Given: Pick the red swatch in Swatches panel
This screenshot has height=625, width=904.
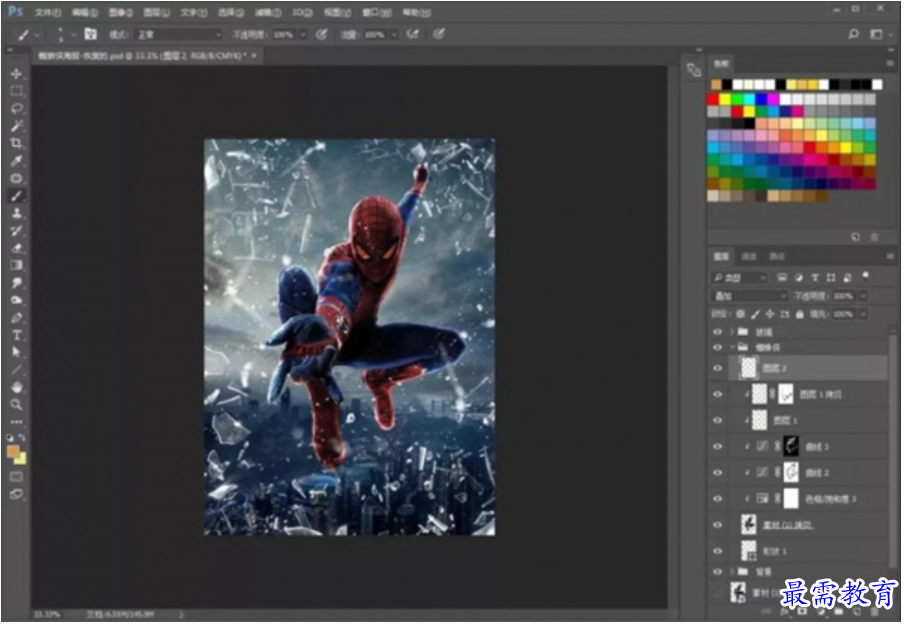Looking at the screenshot, I should tap(713, 100).
